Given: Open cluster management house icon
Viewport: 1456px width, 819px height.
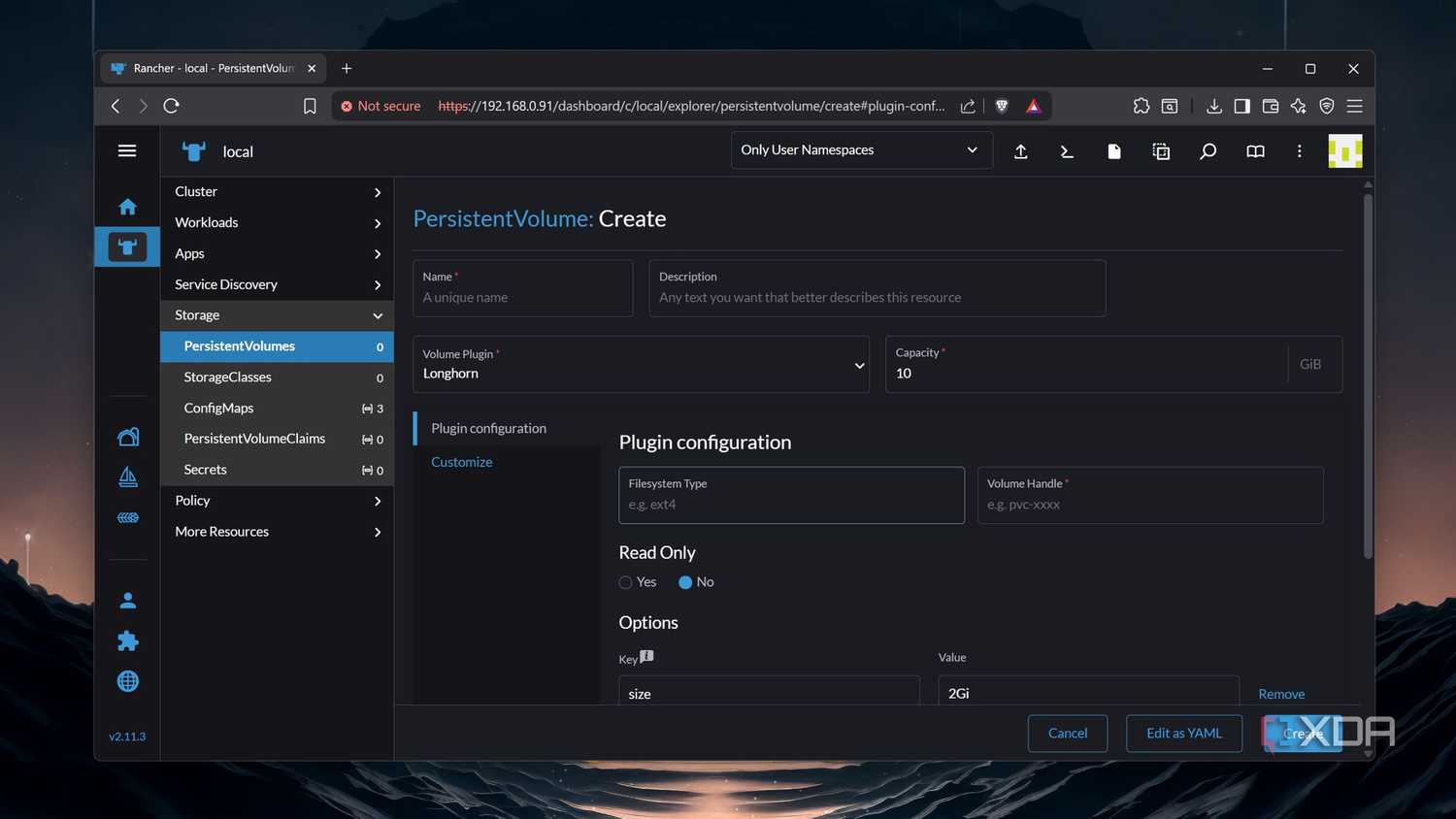Looking at the screenshot, I should click(127, 437).
